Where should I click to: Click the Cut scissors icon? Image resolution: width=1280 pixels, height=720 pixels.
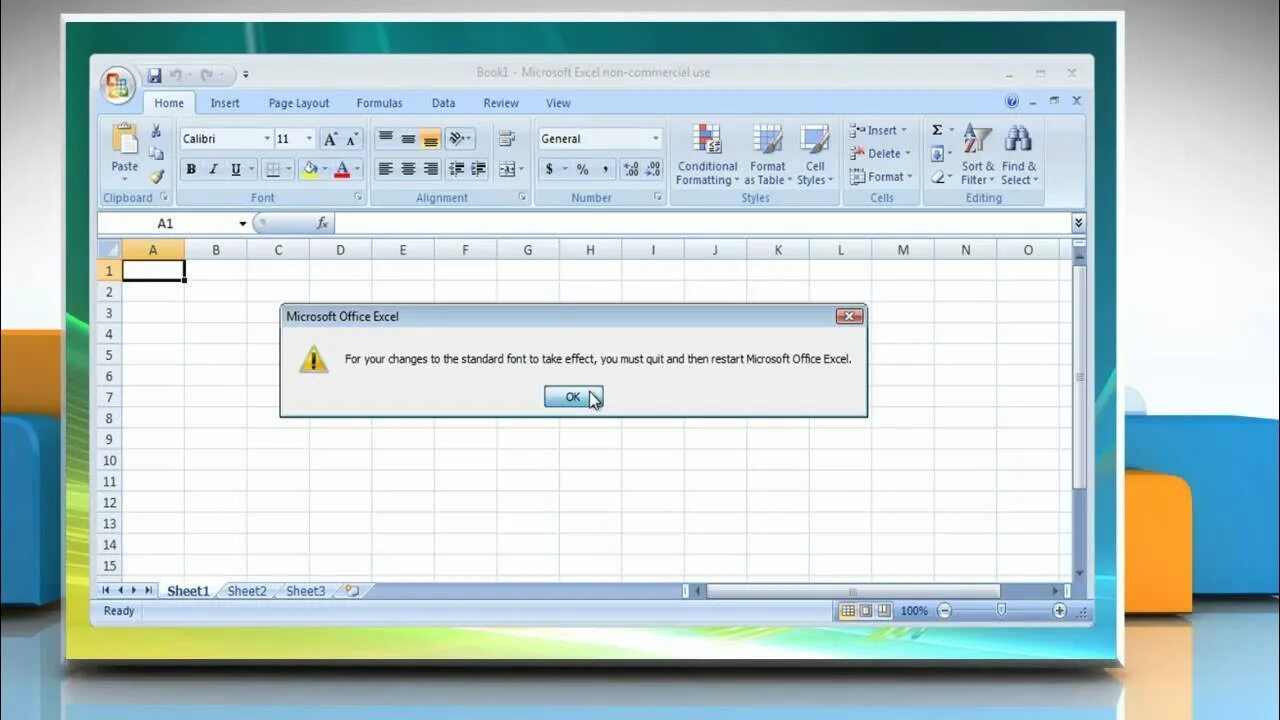pos(156,131)
